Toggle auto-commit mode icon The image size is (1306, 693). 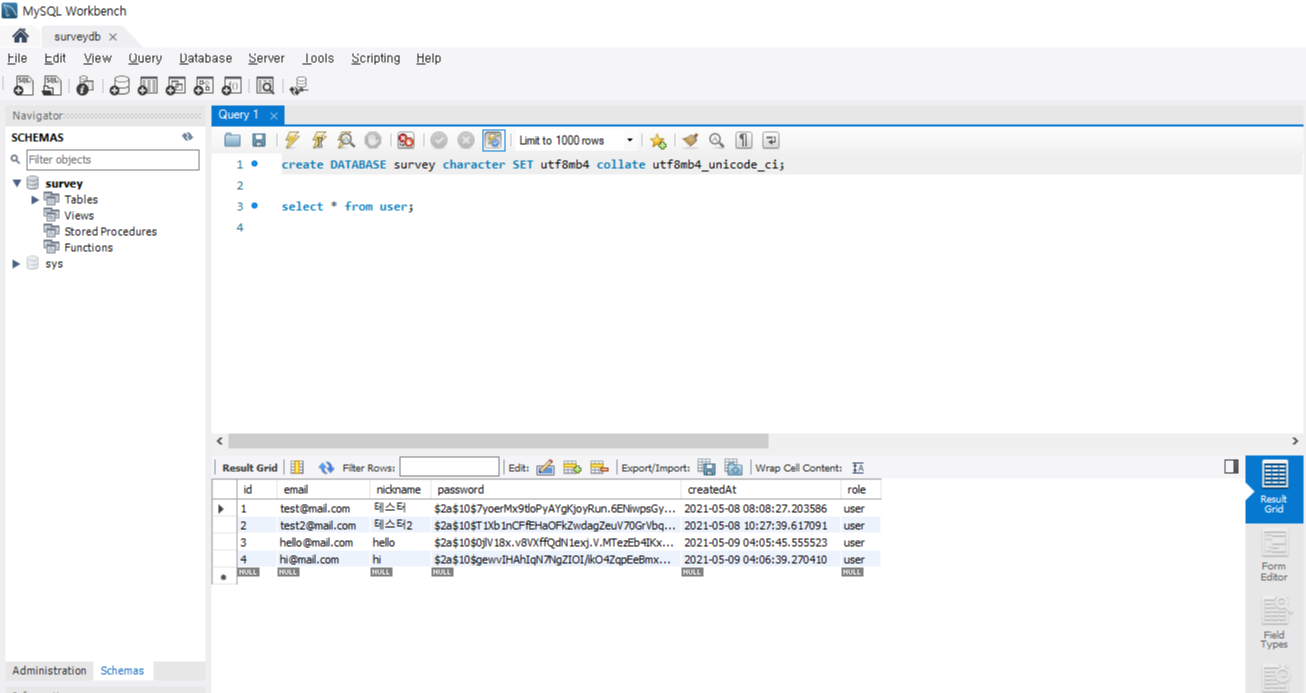[493, 140]
